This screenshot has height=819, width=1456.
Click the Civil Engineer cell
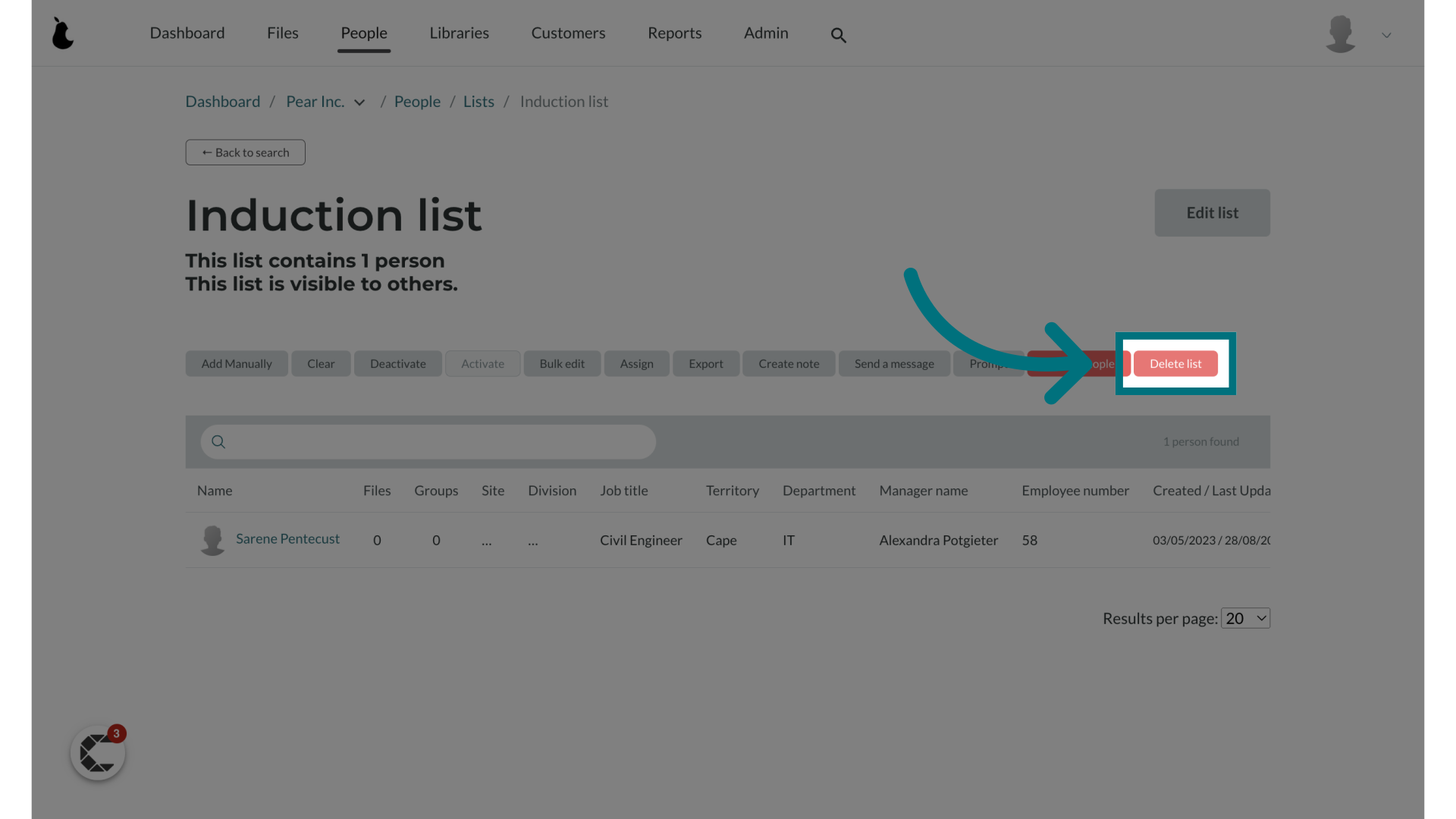(x=641, y=540)
